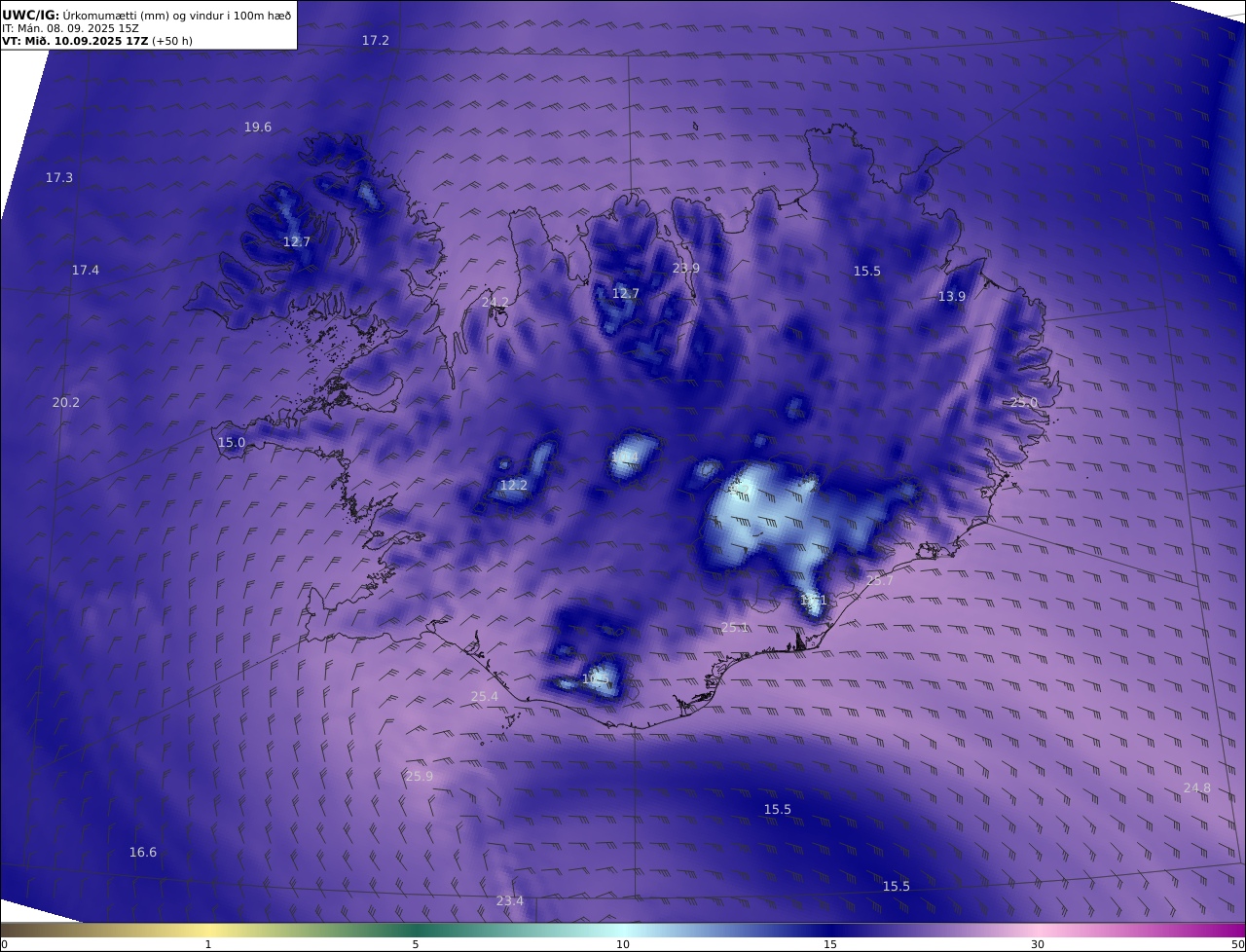The width and height of the screenshot is (1246, 952).
Task: Click the 25.0 value label
Action: coord(1024,403)
